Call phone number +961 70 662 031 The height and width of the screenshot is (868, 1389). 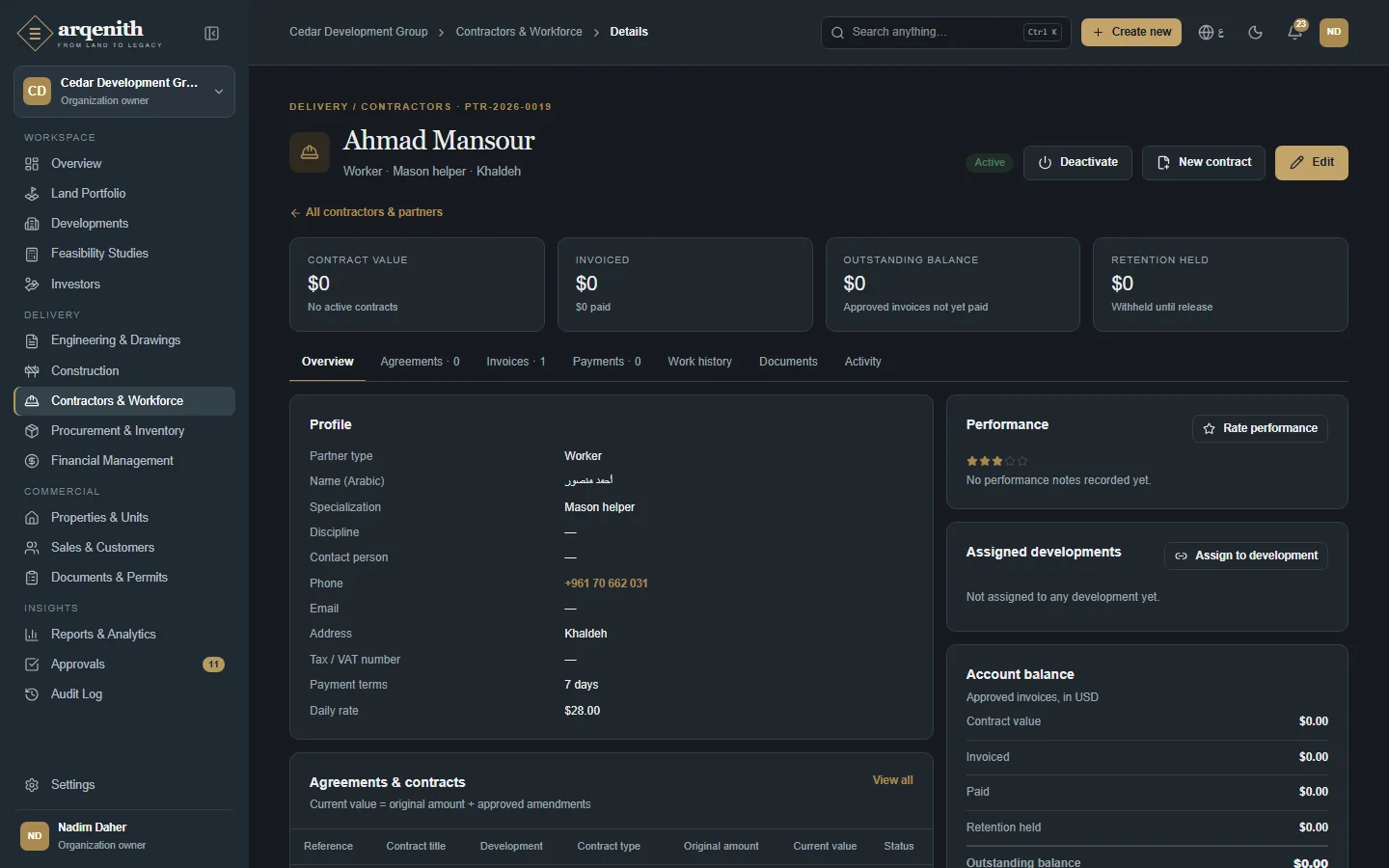(x=606, y=583)
